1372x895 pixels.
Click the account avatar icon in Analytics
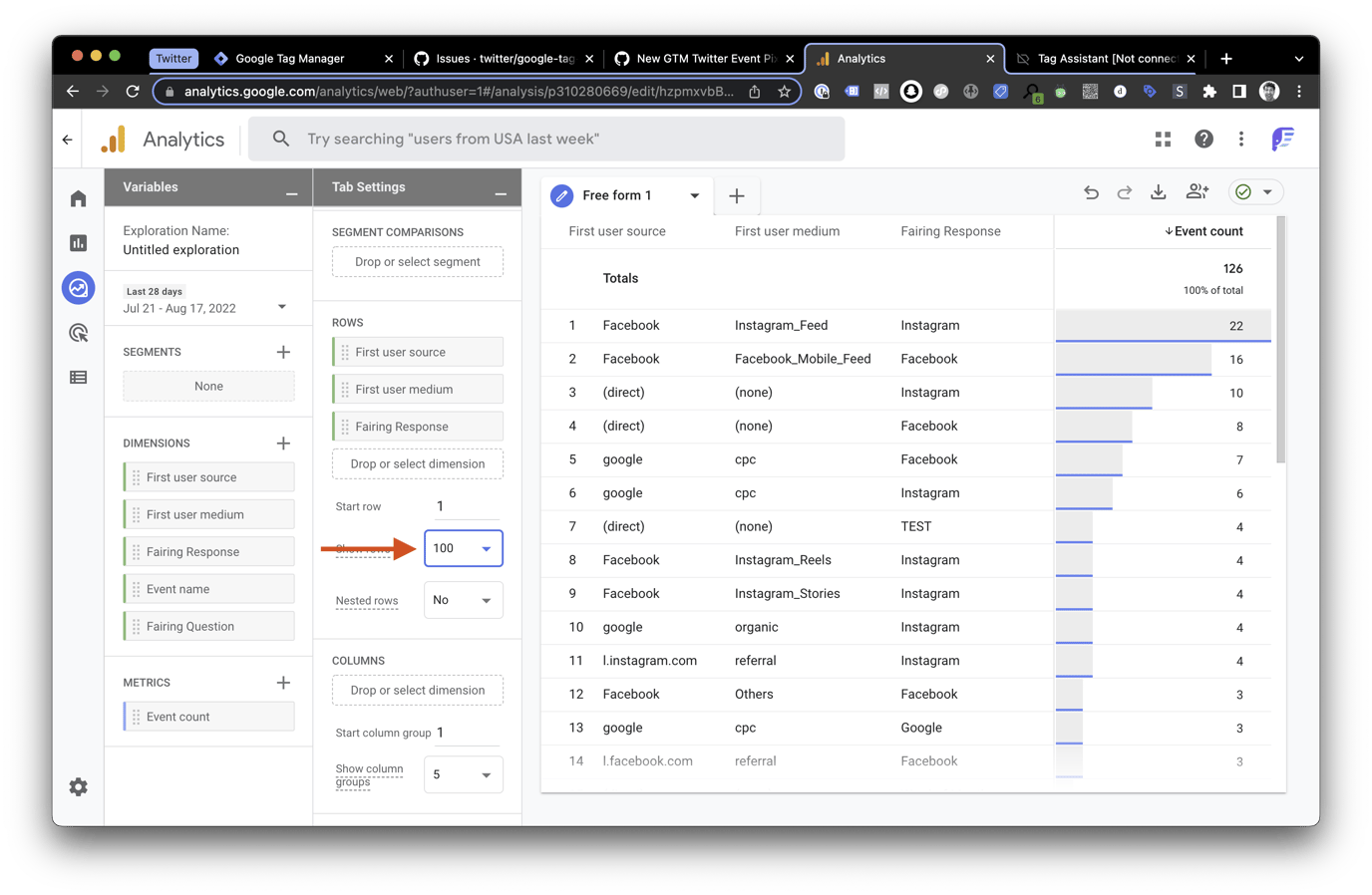click(x=1282, y=140)
